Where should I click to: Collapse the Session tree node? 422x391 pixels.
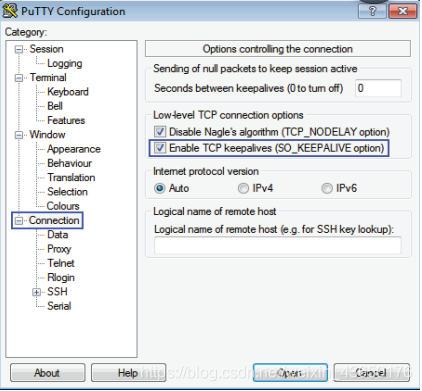19,49
